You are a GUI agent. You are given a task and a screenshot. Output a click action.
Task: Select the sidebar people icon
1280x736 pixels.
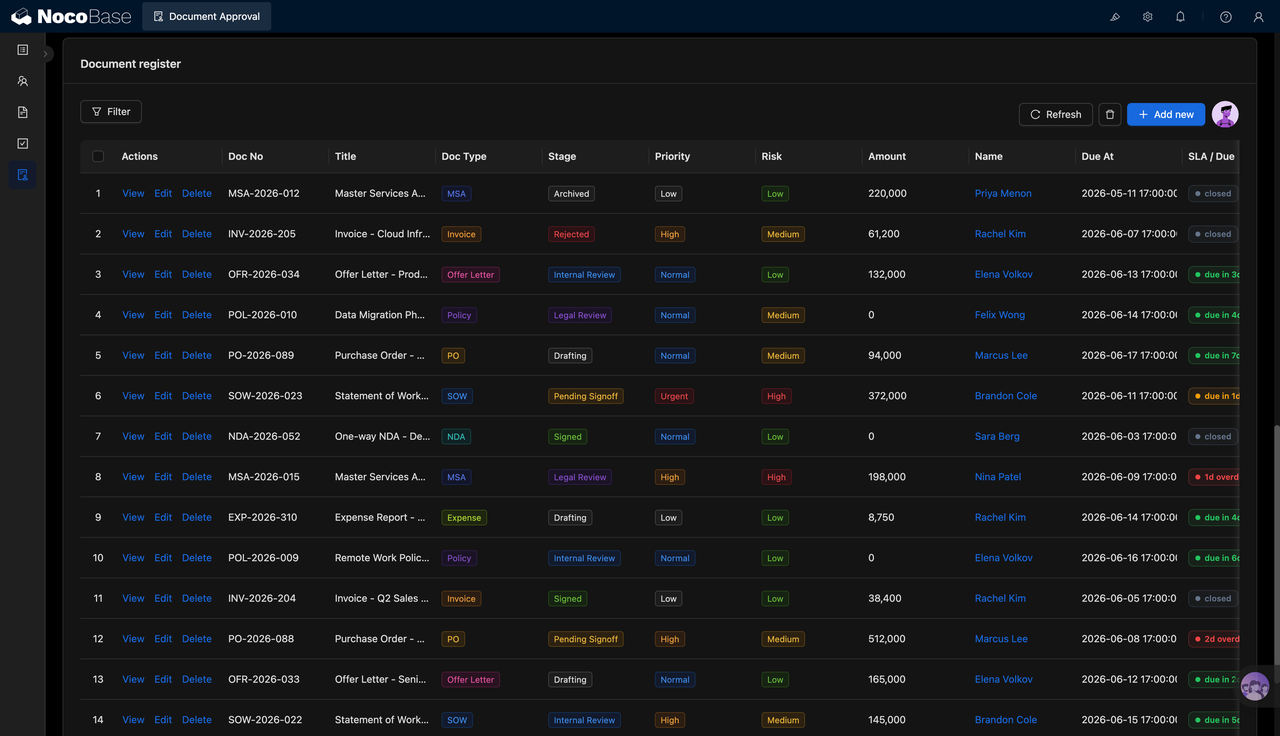(x=22, y=81)
